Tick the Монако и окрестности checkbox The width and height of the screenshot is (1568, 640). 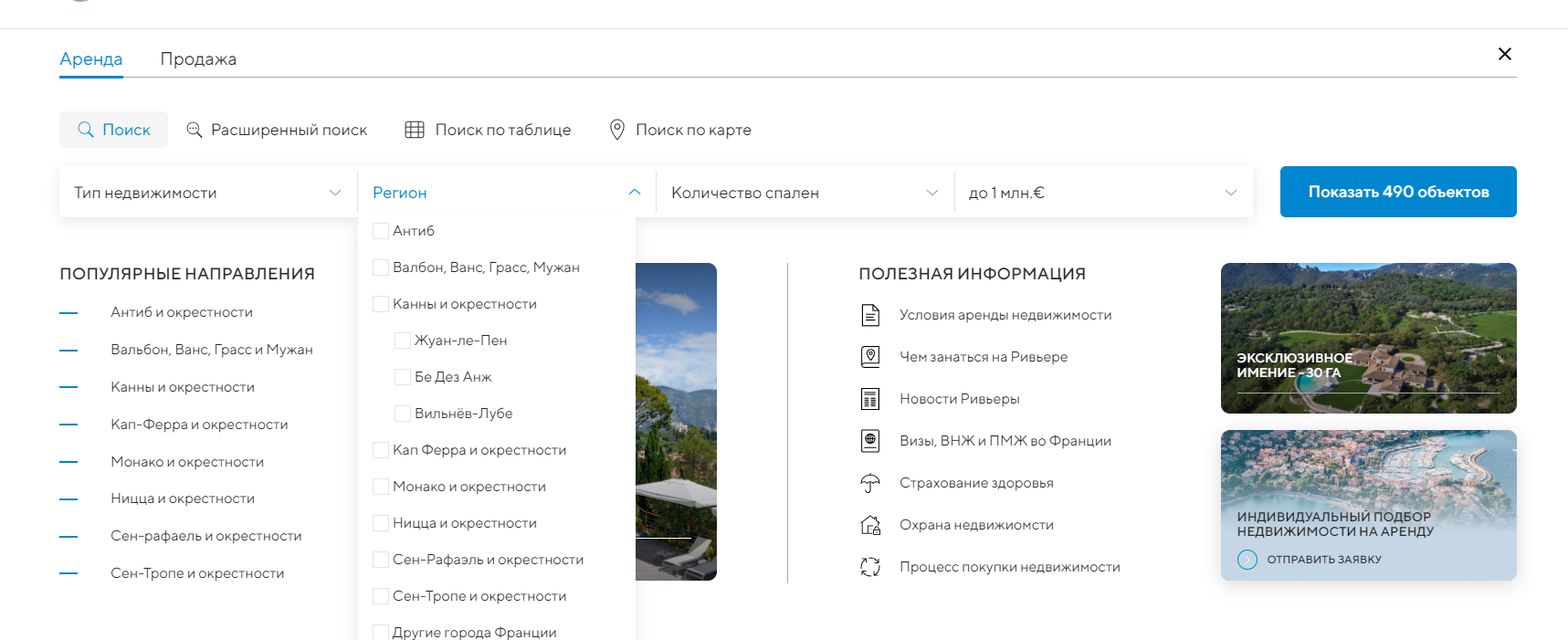(x=381, y=487)
